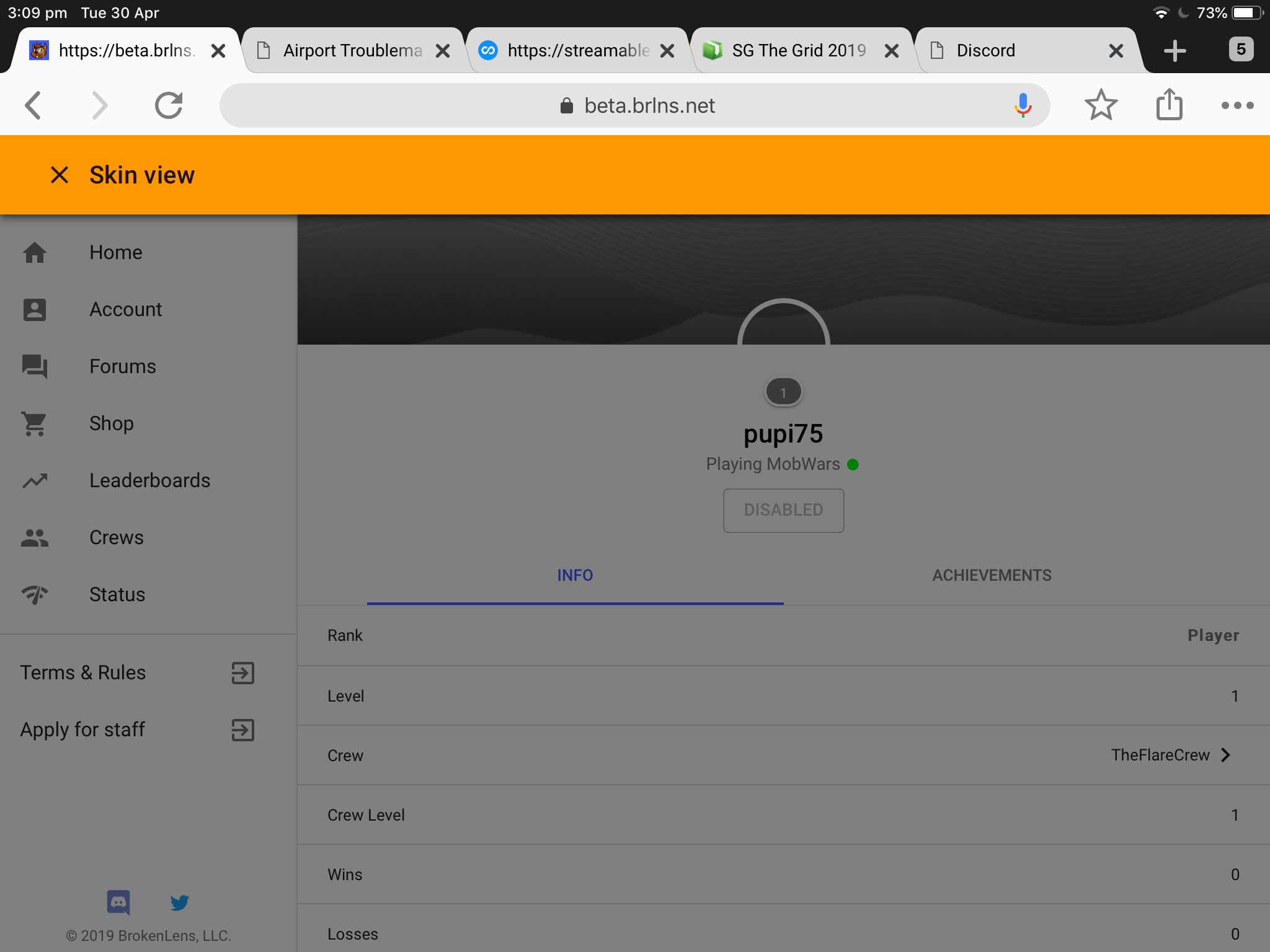Click the Crews people icon
The height and width of the screenshot is (952, 1270).
[35, 537]
